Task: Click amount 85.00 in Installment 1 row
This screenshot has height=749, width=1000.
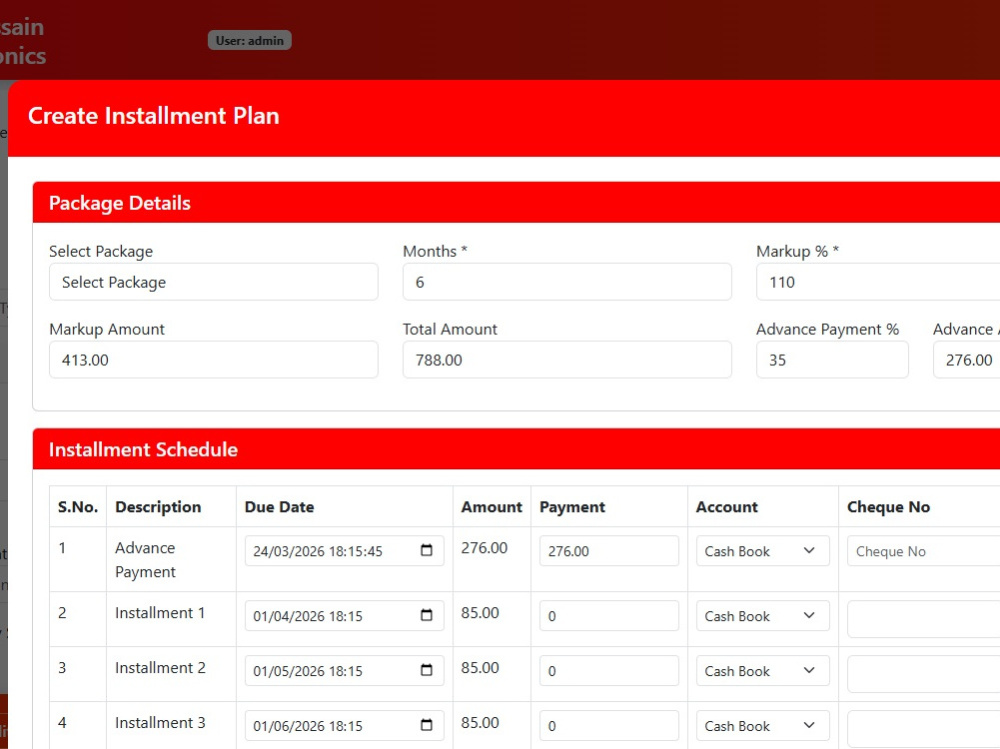Action: click(480, 612)
